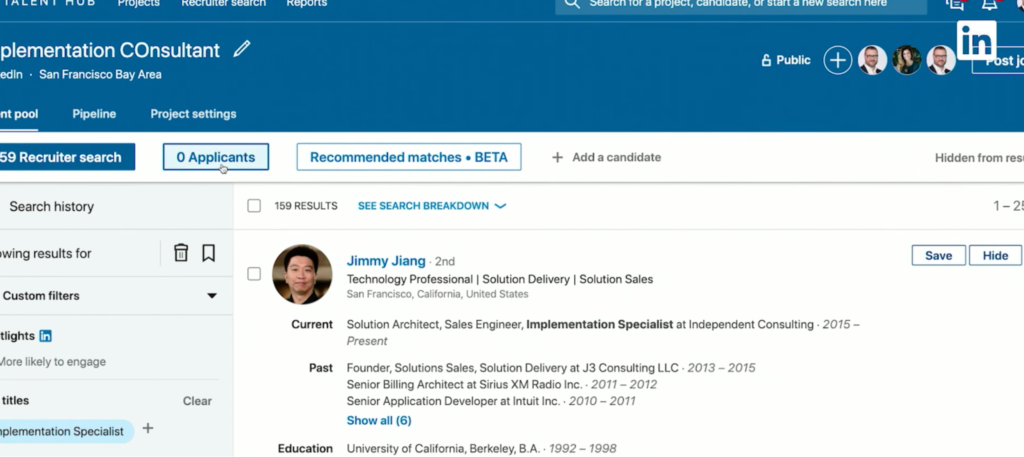The image size is (1024, 457).
Task: Expand the Custom filters dropdown
Action: (x=211, y=296)
